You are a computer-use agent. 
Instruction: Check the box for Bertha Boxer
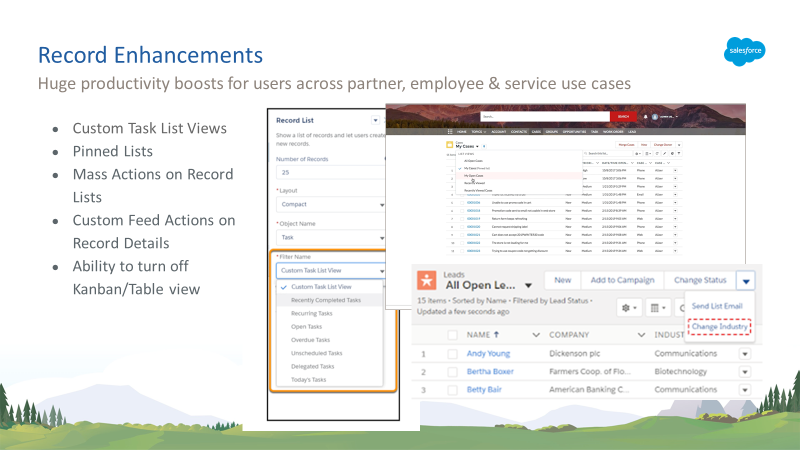452,372
